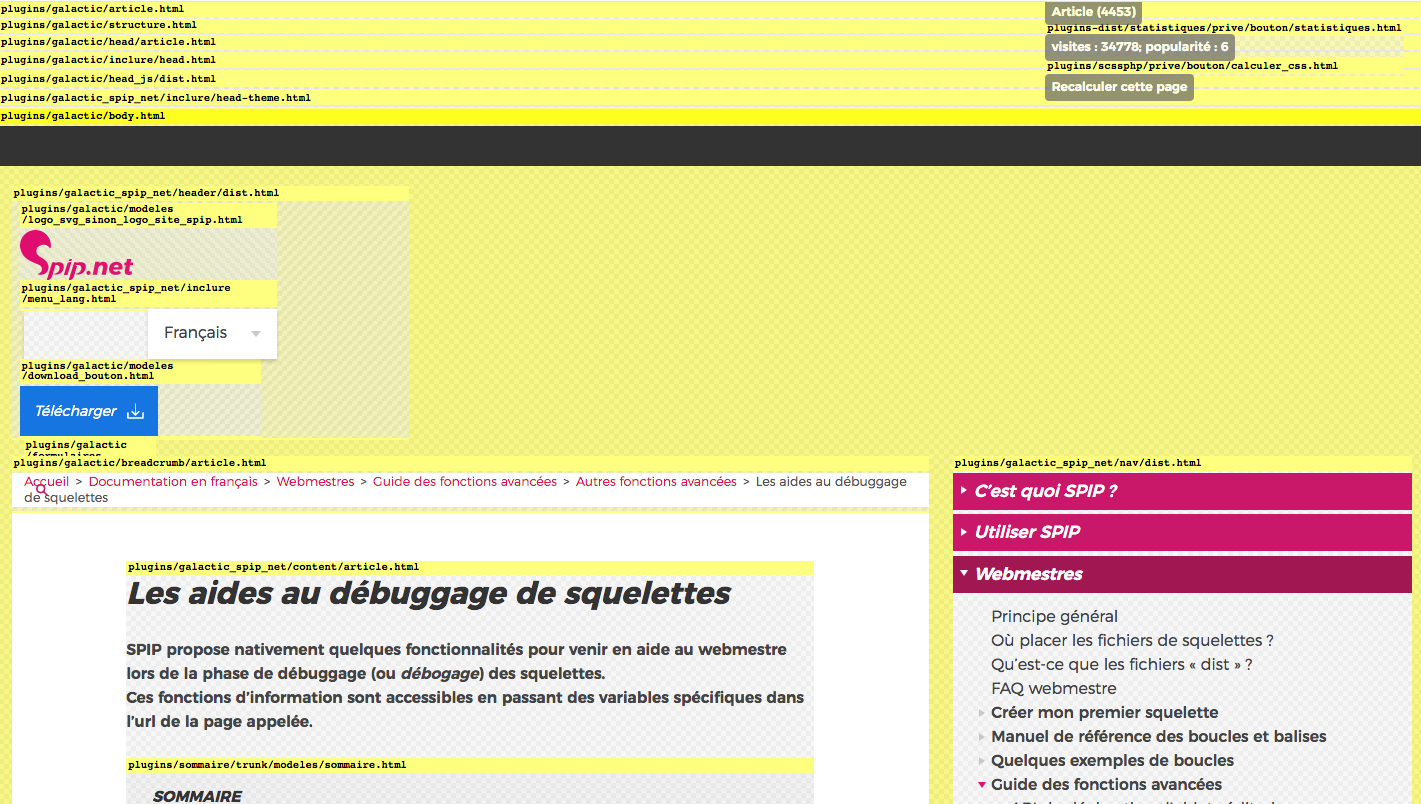Expand the "Utiliser SPIP" navigation section
Screen dimensions: 1421x804
[1027, 532]
